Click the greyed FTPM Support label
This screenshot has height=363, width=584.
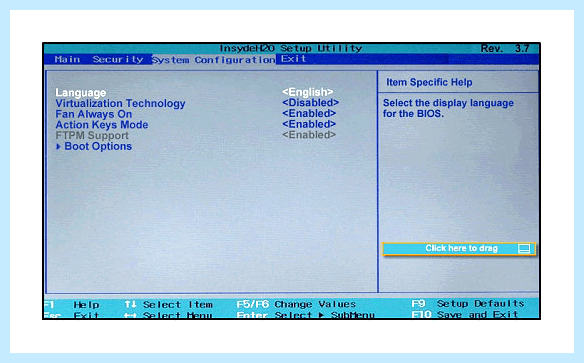coord(92,136)
